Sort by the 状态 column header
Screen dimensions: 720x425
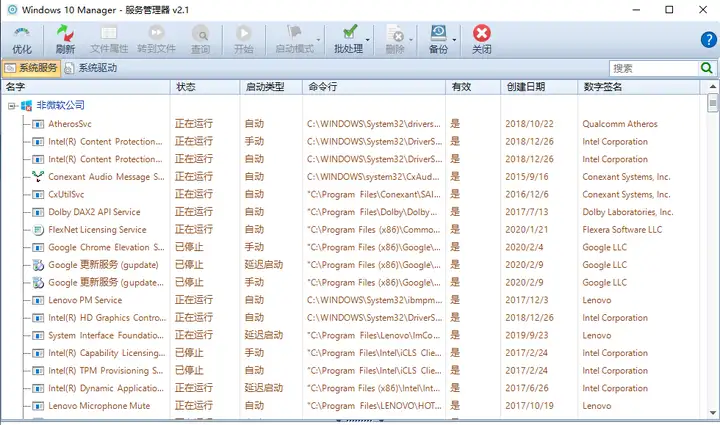(205, 87)
